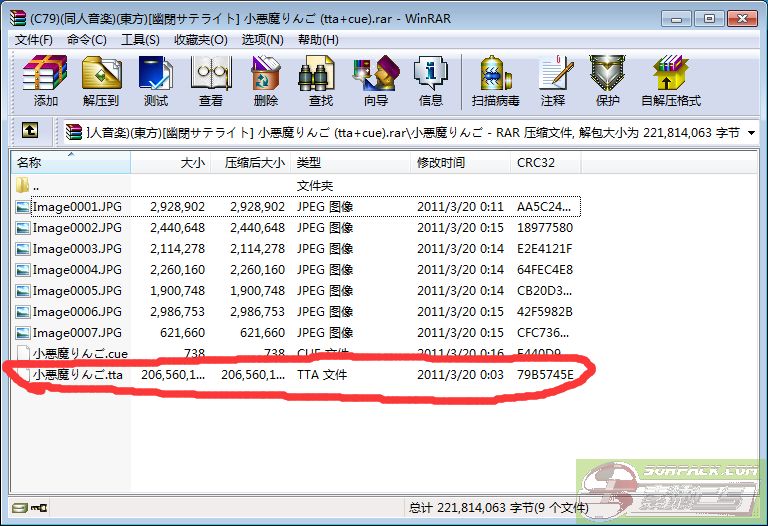Viewport: 768px width, 526px height.
Task: Select file Image0003.JPG
Action: point(77,249)
